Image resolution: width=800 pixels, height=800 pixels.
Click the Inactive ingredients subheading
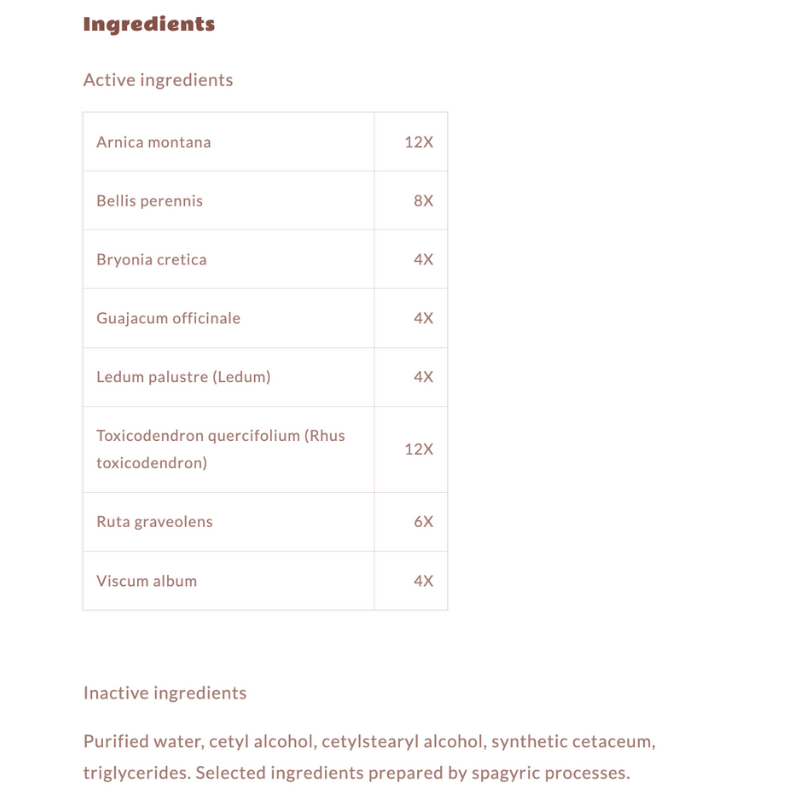[x=165, y=693]
